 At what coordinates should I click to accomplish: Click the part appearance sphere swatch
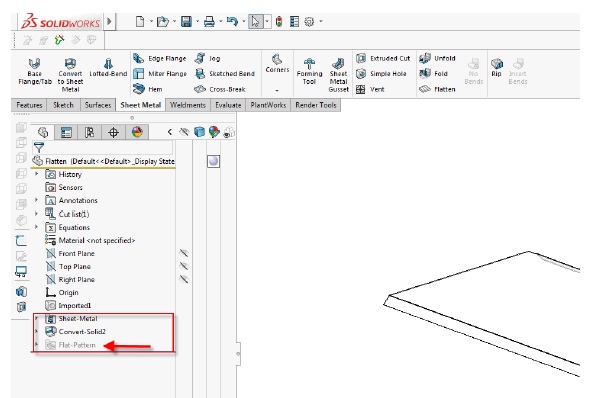tap(213, 161)
